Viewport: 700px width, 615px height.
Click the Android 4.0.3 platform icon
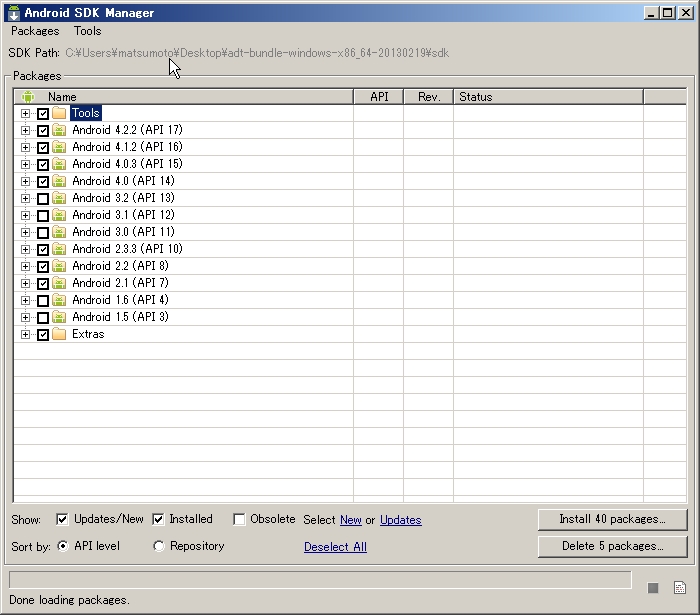click(59, 164)
